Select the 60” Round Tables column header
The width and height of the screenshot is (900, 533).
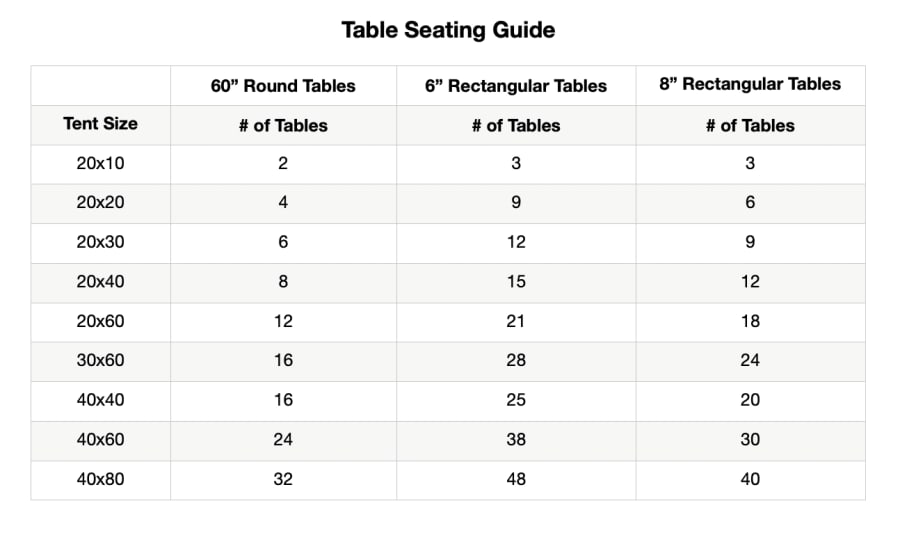point(283,86)
